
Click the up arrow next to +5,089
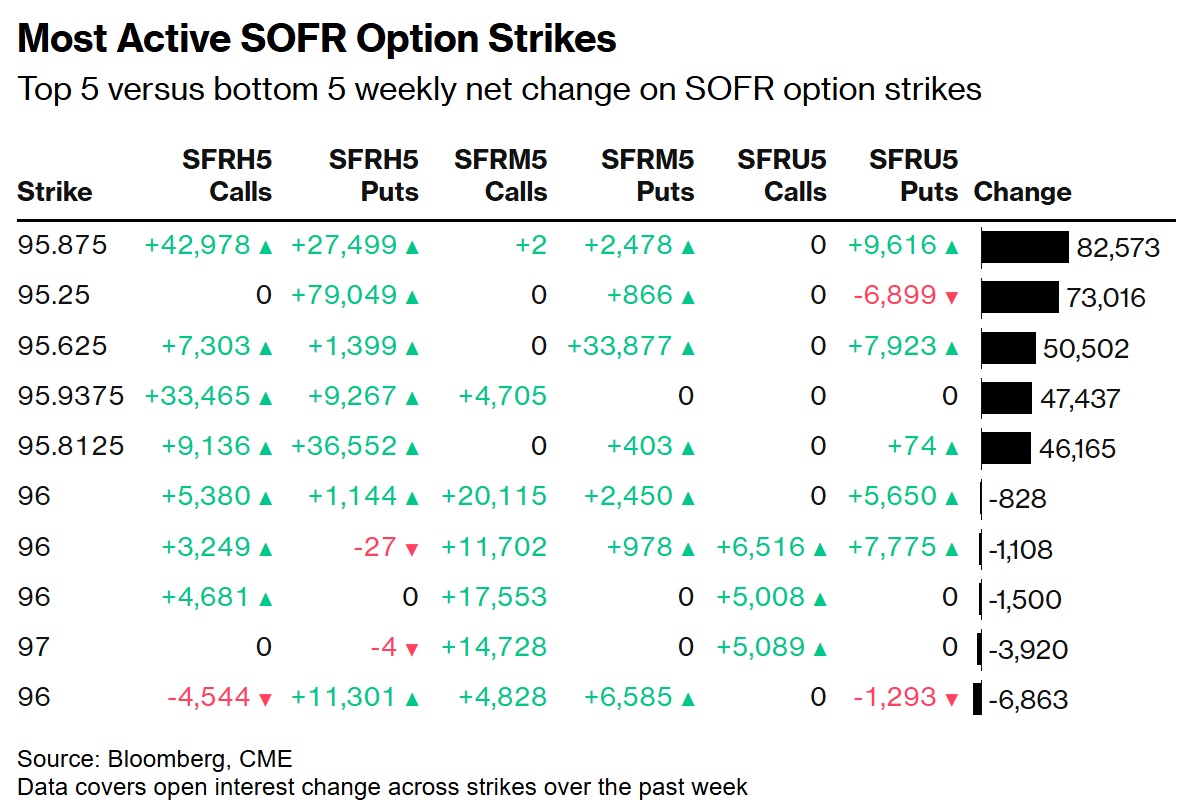(820, 648)
